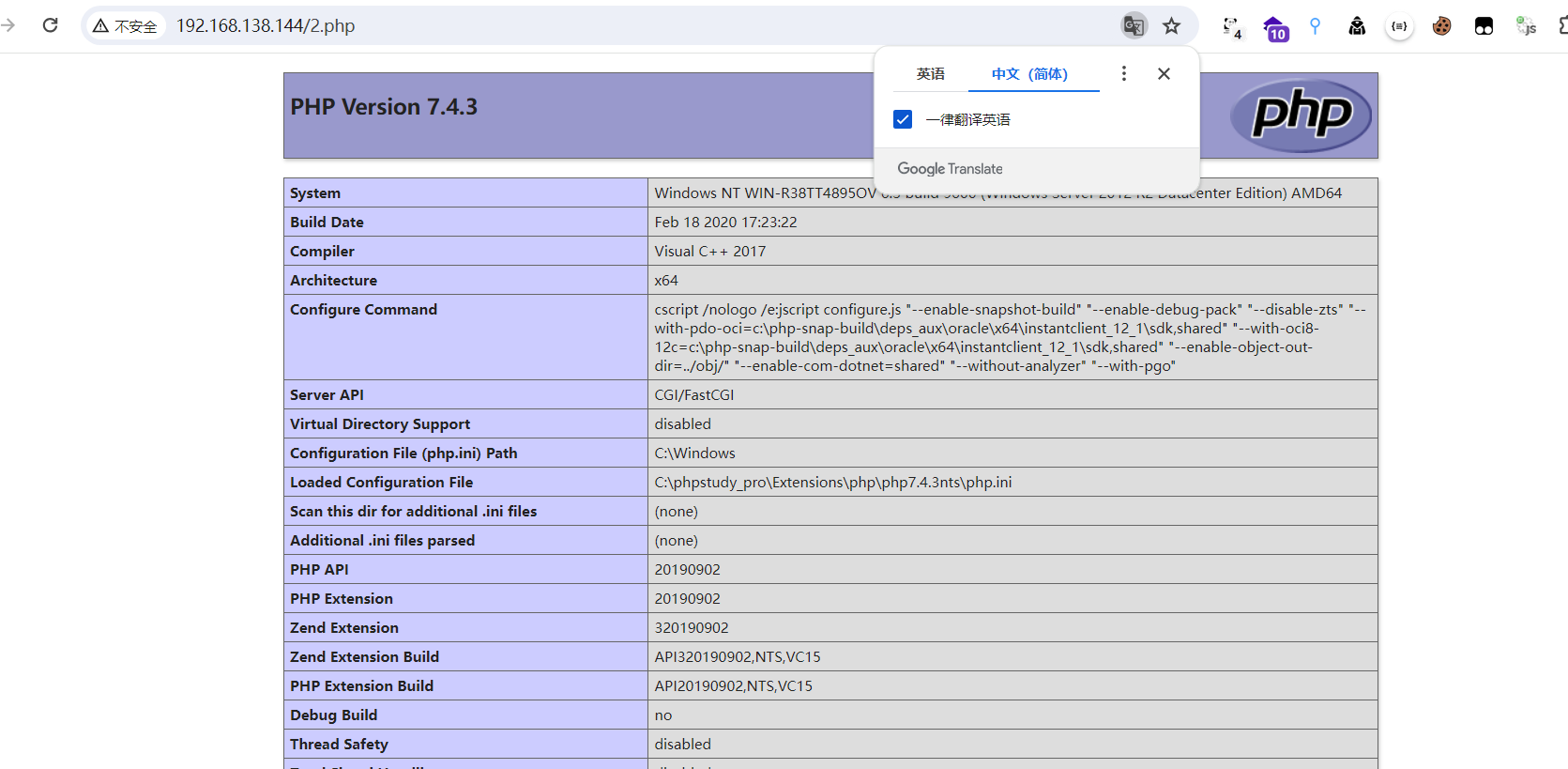The height and width of the screenshot is (769, 1568).
Task: Click the Architecture value x64
Action: click(666, 281)
